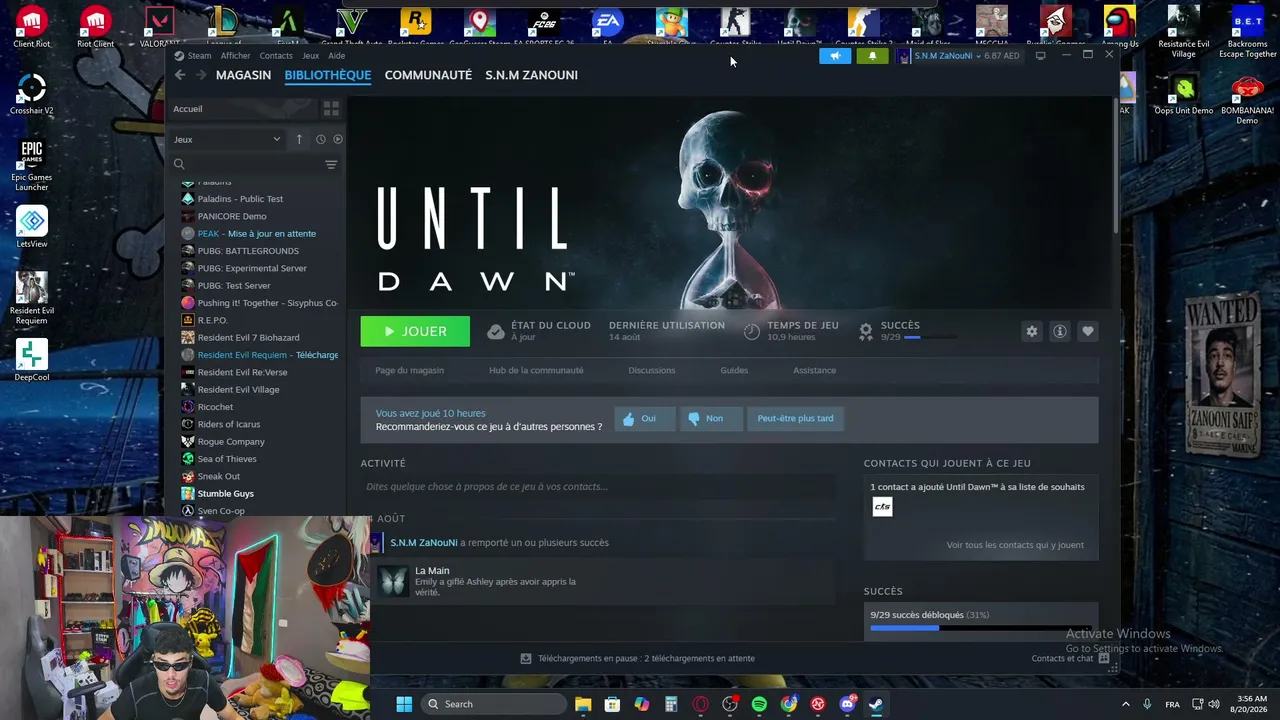Viewport: 1280px width, 720px height.
Task: Open Spotify from the taskbar
Action: pos(759,704)
